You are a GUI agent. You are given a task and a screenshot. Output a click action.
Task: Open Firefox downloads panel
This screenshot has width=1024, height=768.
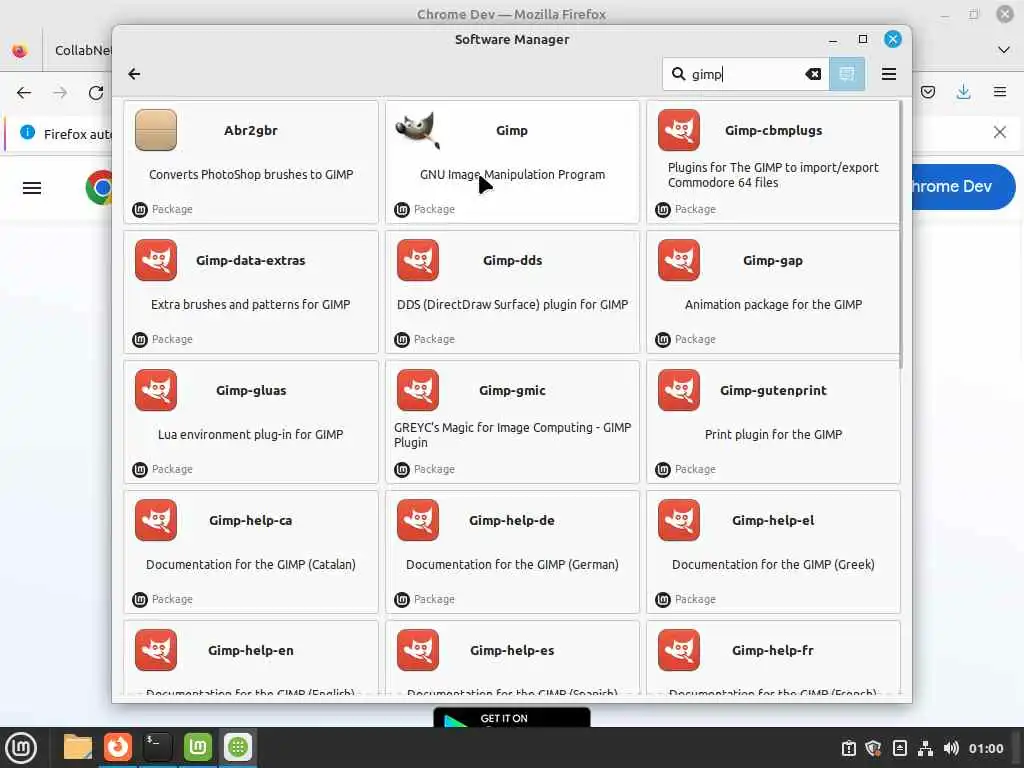963,92
